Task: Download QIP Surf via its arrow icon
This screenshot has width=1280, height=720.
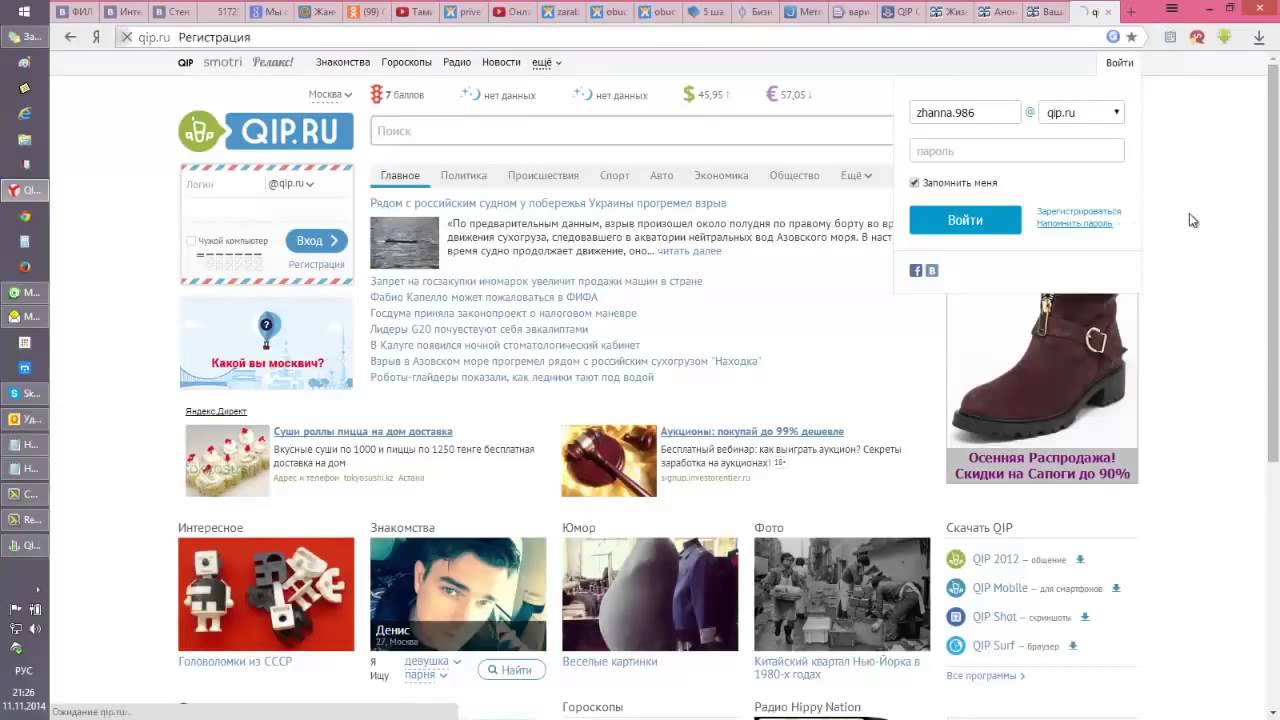Action: point(1073,646)
